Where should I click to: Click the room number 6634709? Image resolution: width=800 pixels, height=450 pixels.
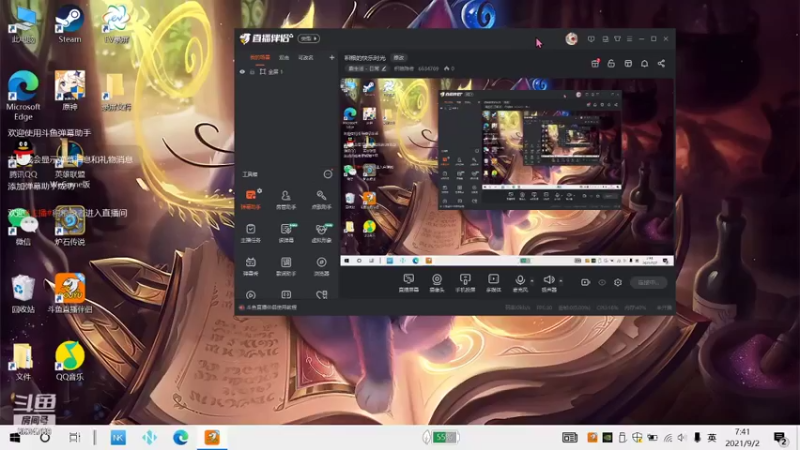(x=428, y=68)
